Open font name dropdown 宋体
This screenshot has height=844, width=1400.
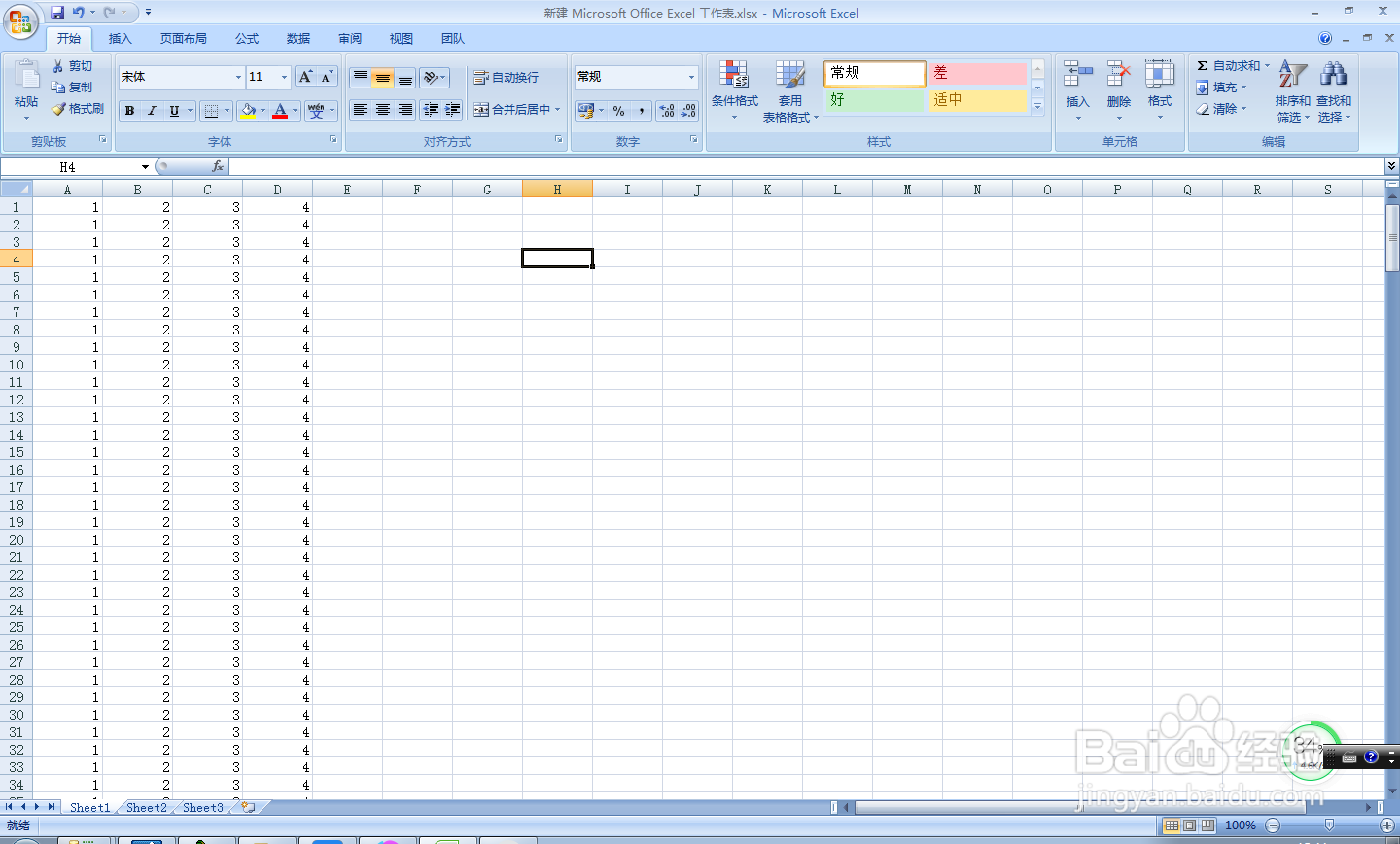coord(238,77)
